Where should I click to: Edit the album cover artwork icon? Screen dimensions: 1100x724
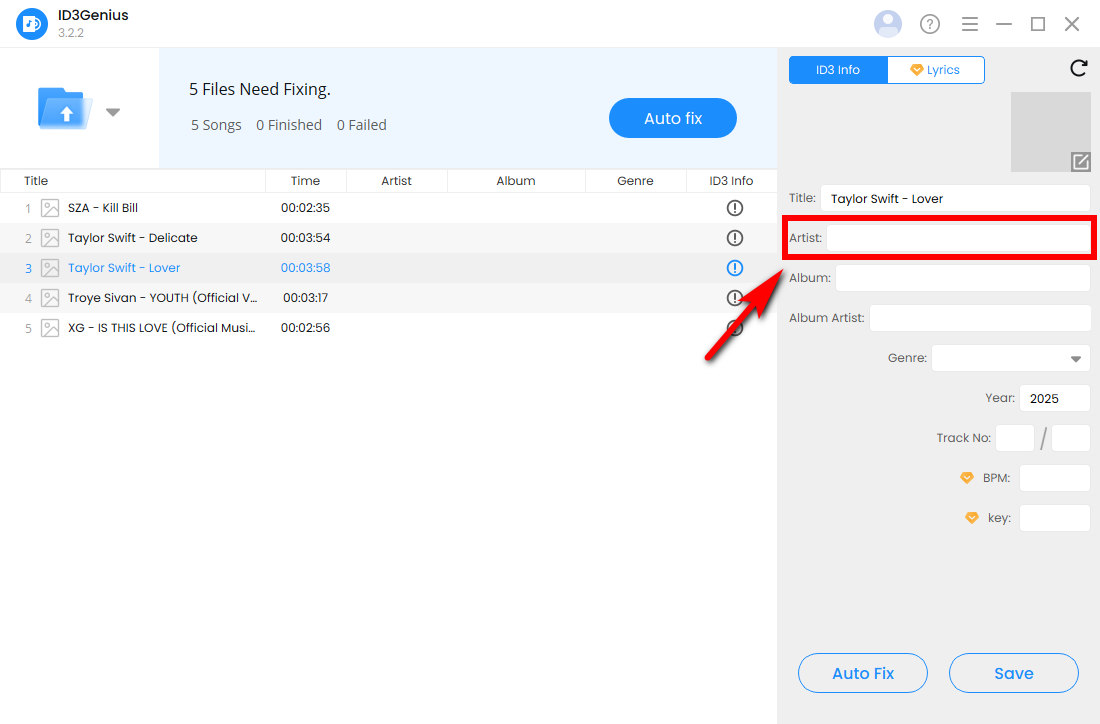1080,162
